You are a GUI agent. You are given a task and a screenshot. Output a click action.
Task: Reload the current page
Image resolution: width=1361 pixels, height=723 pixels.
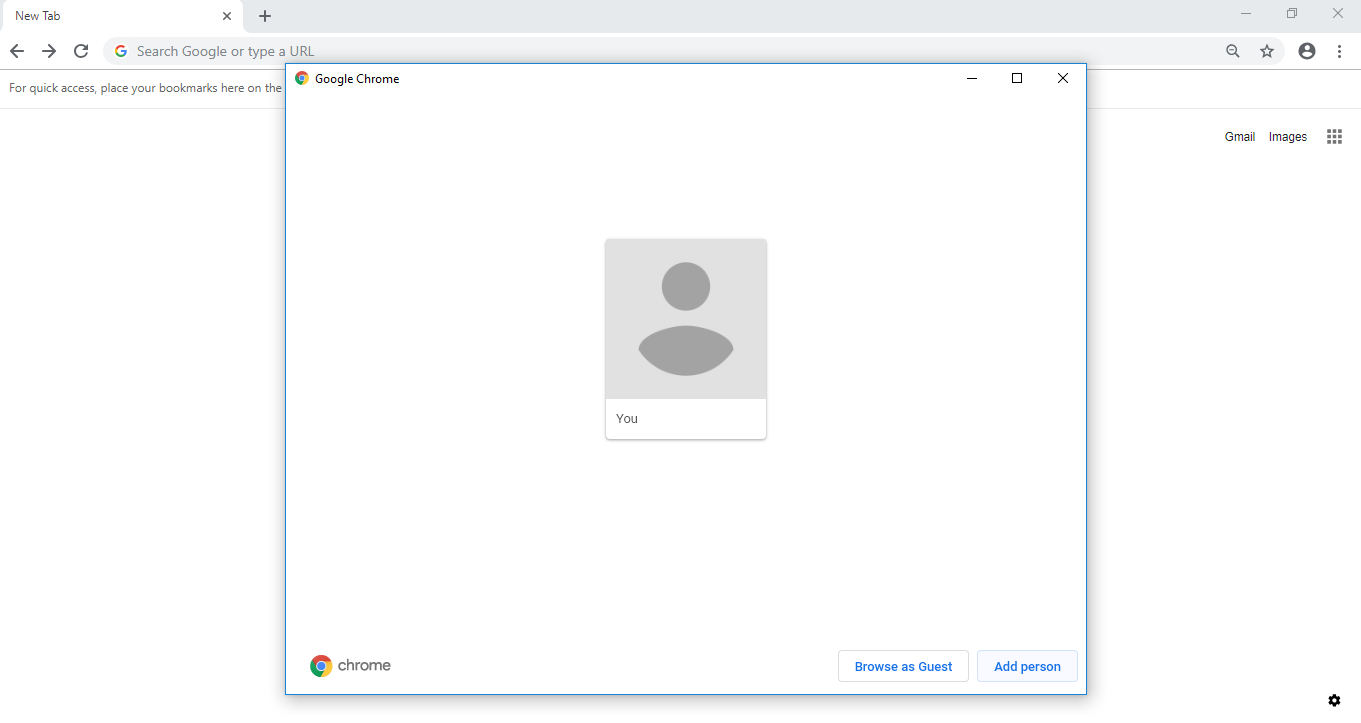pyautogui.click(x=81, y=51)
